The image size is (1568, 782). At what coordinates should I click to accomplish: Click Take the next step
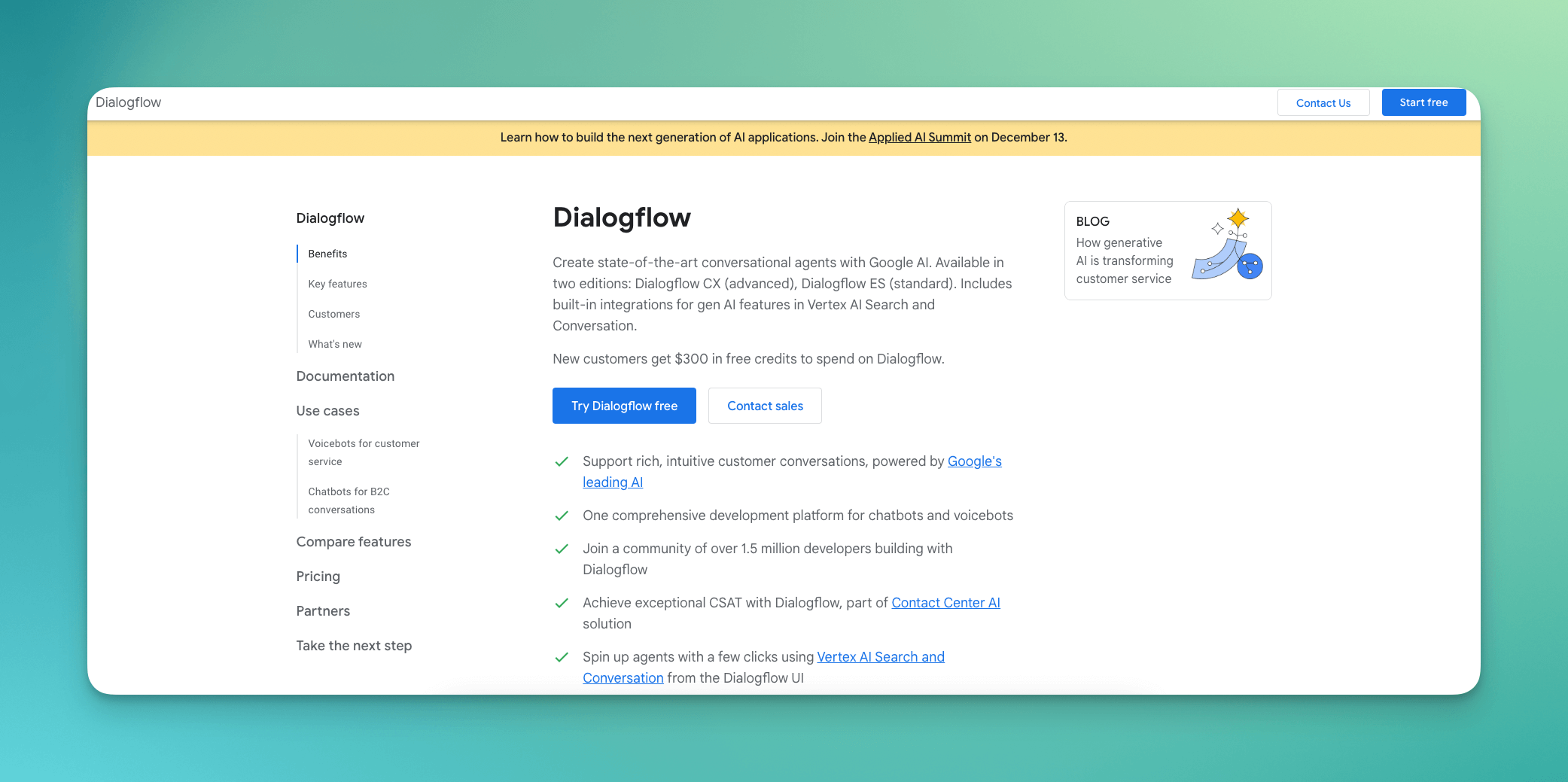[x=354, y=646]
